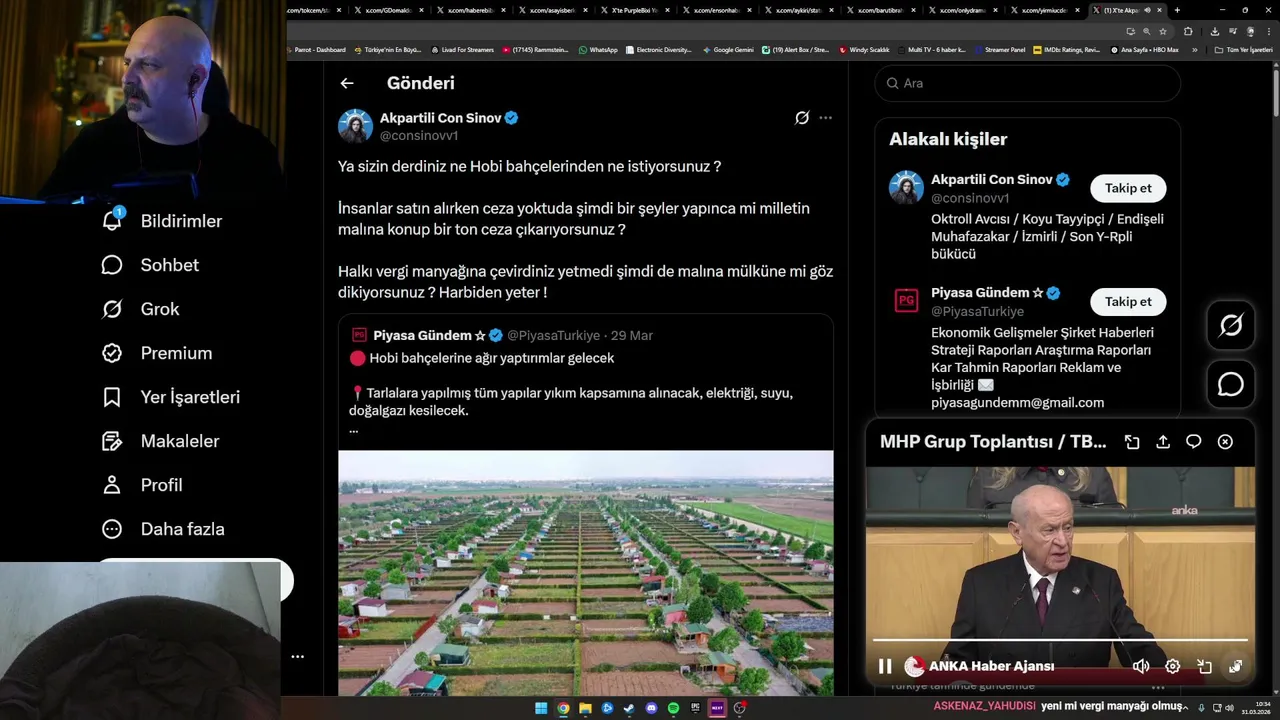Screen dimensions: 1280x720
Task: Open hobby gardens aerial photo
Action: (585, 573)
